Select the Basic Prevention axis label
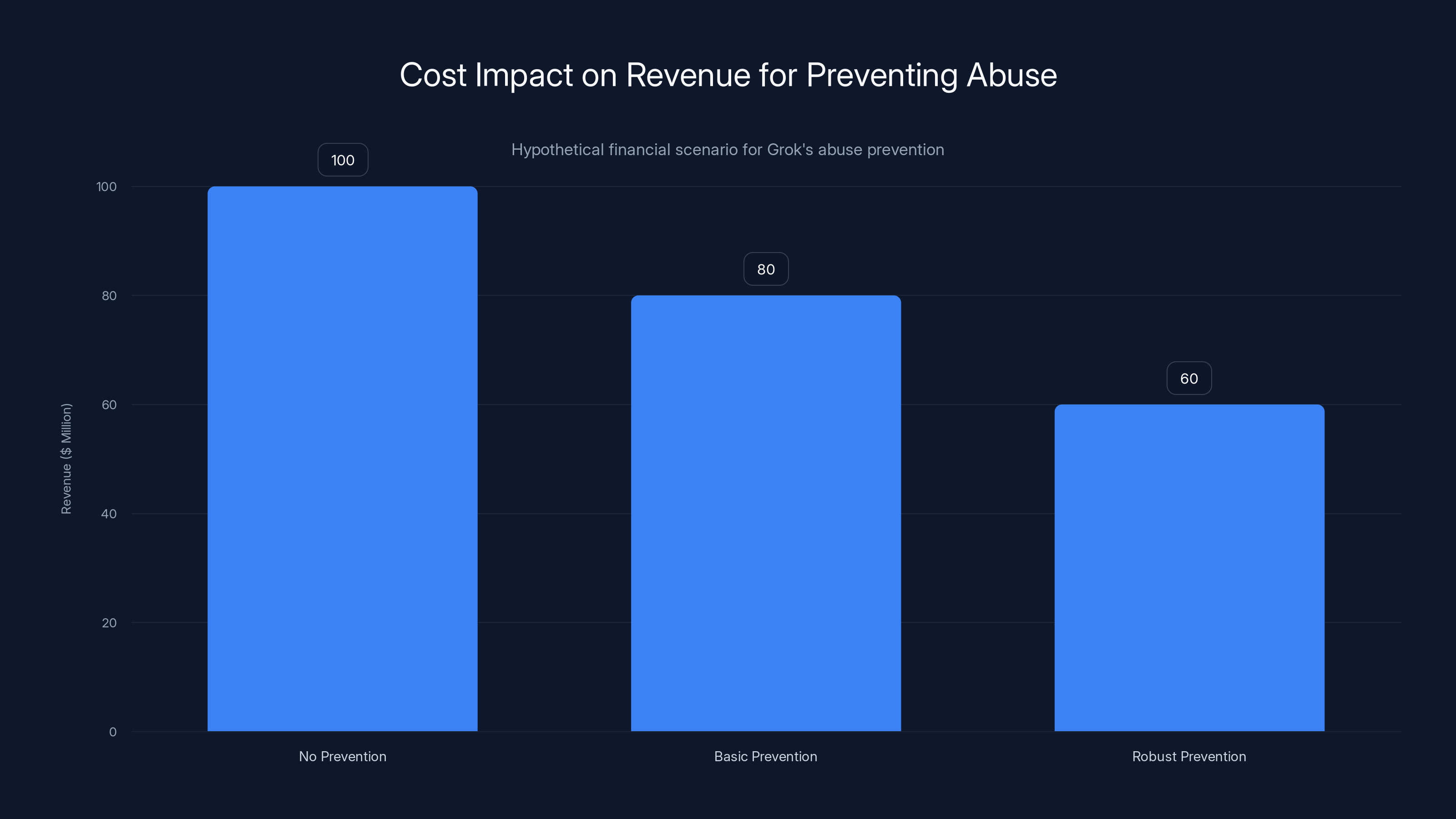This screenshot has height=819, width=1456. 765,756
